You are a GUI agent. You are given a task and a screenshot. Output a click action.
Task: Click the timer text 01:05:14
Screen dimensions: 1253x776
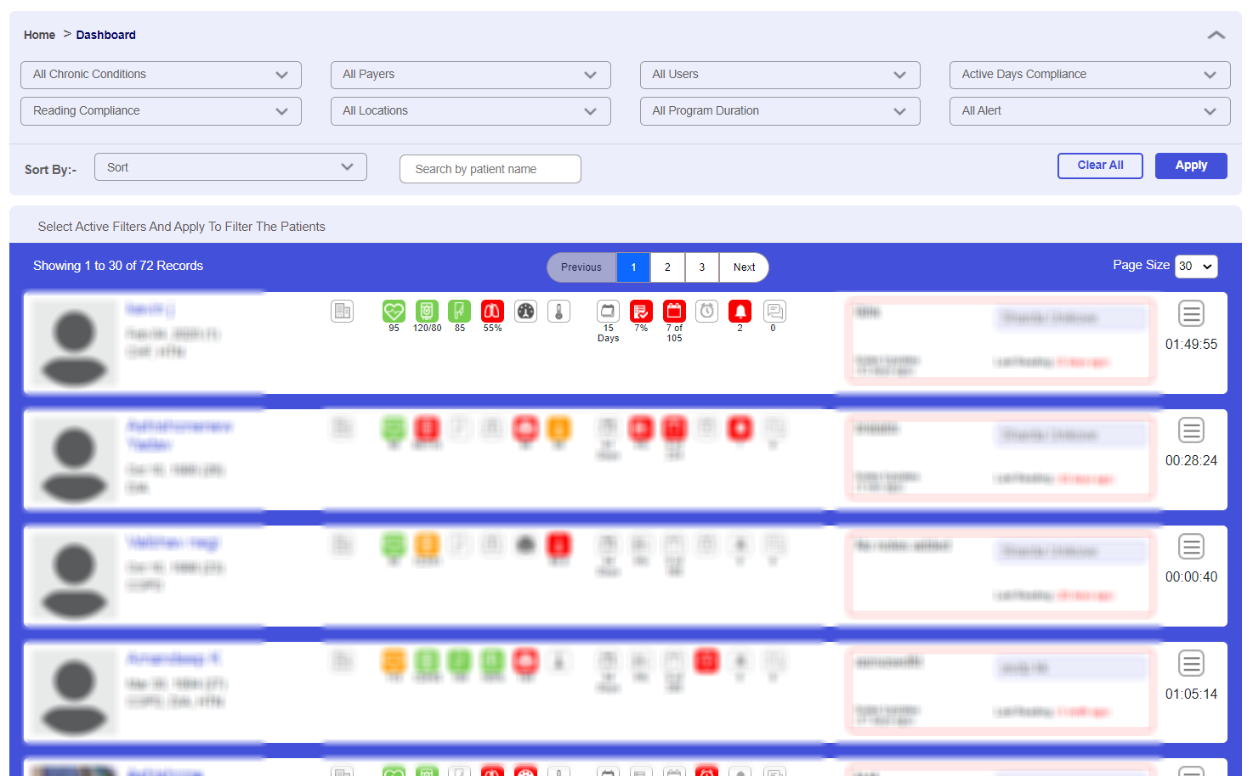[1191, 694]
